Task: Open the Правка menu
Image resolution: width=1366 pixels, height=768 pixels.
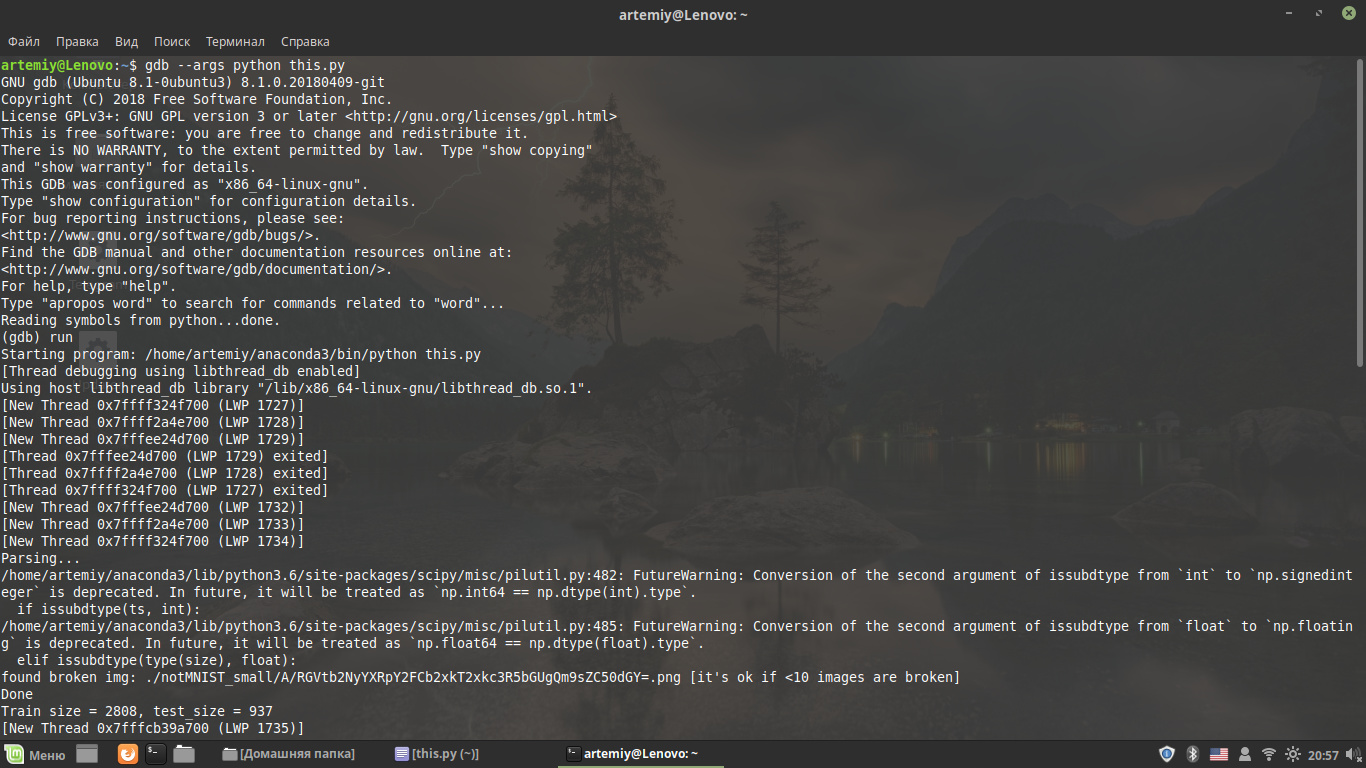Action: [77, 42]
